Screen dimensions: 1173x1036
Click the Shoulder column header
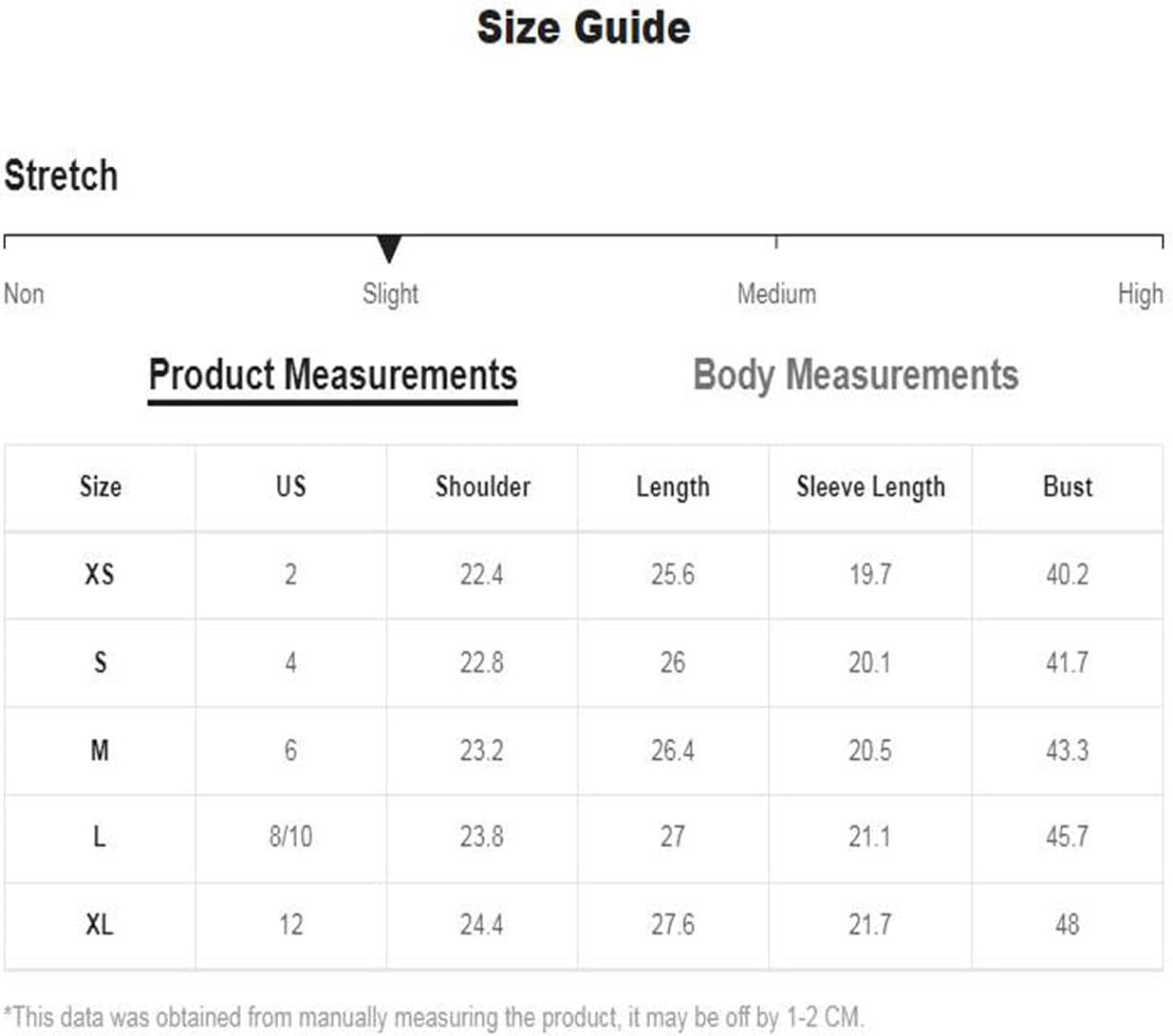click(482, 487)
